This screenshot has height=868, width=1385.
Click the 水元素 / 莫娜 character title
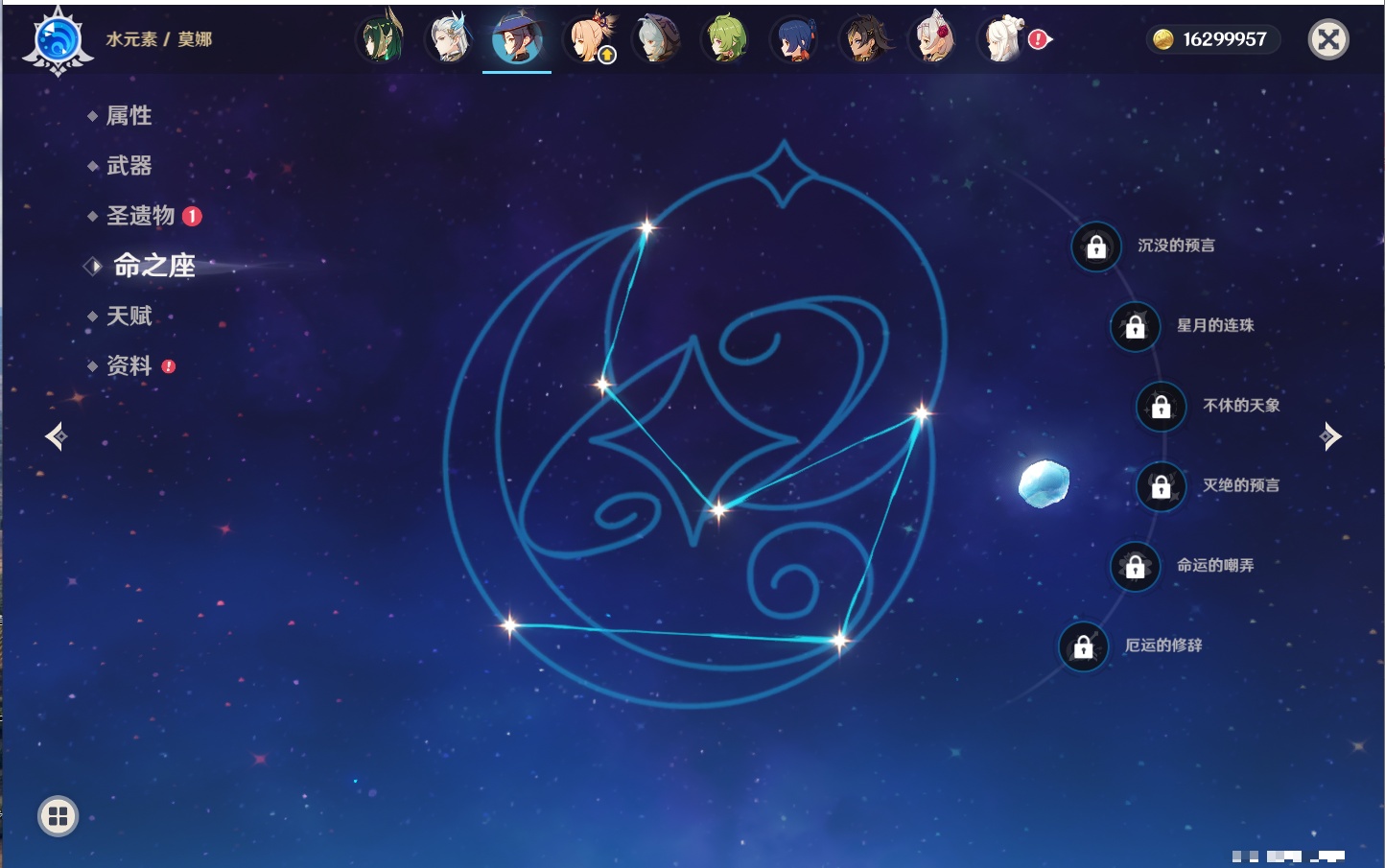pos(159,39)
